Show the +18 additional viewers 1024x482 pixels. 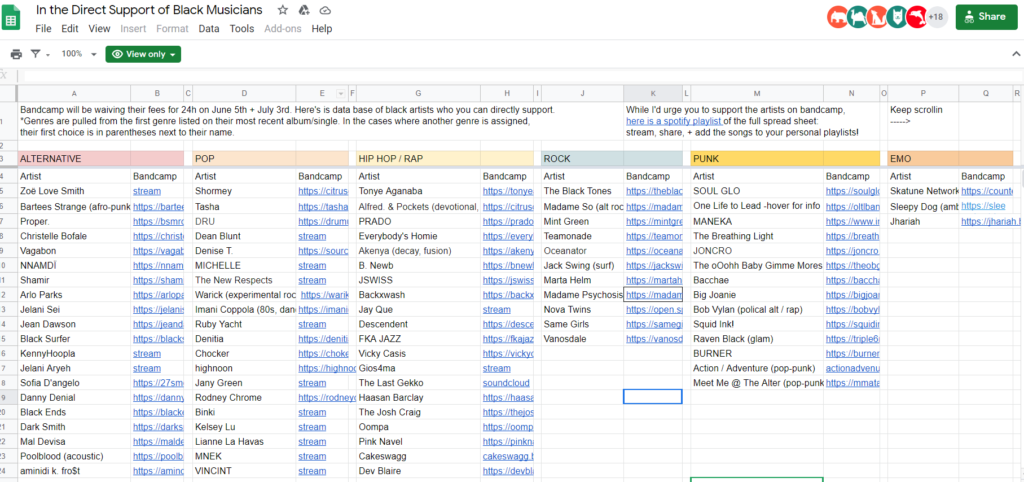(x=936, y=17)
